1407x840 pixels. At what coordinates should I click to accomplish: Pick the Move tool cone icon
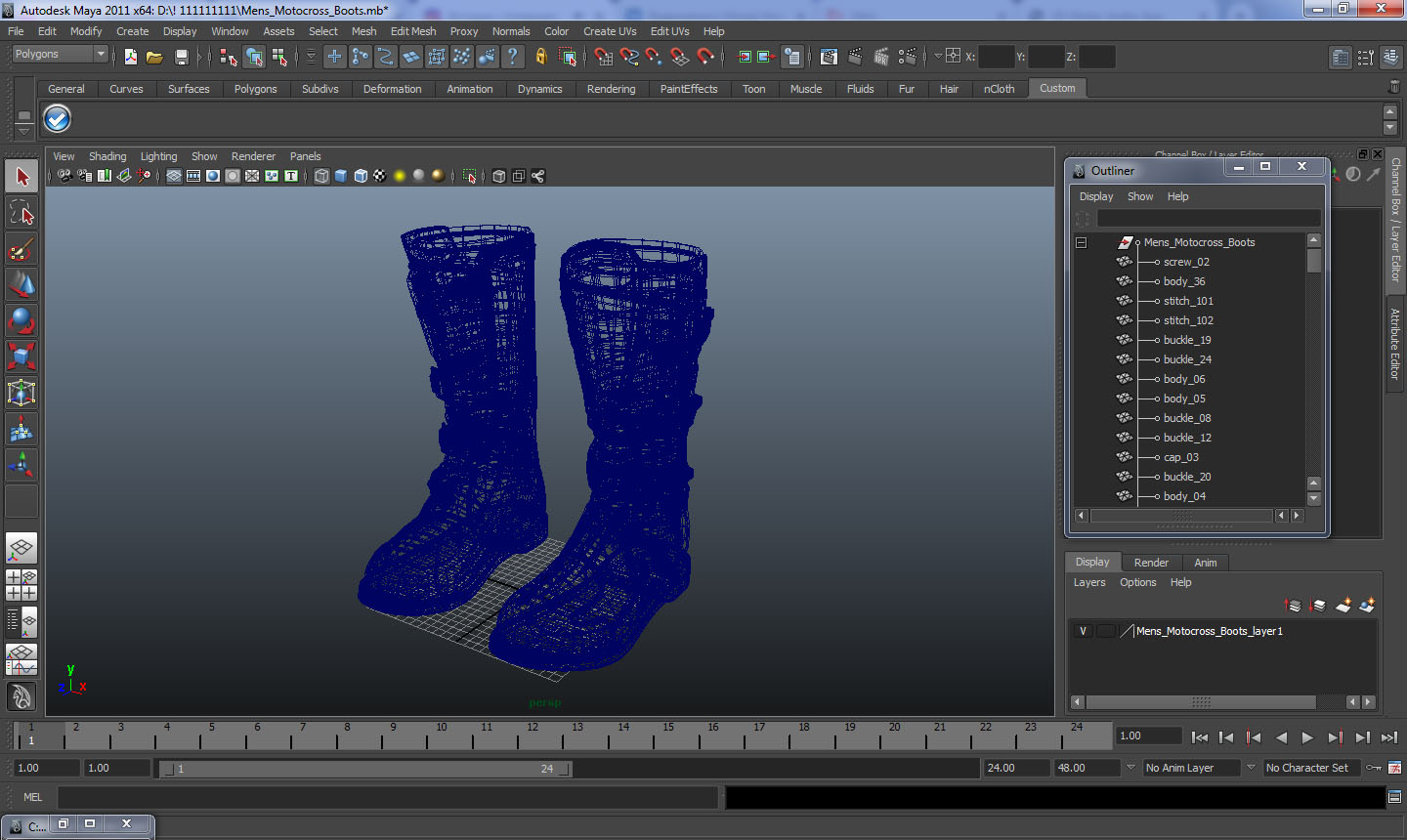(21, 285)
